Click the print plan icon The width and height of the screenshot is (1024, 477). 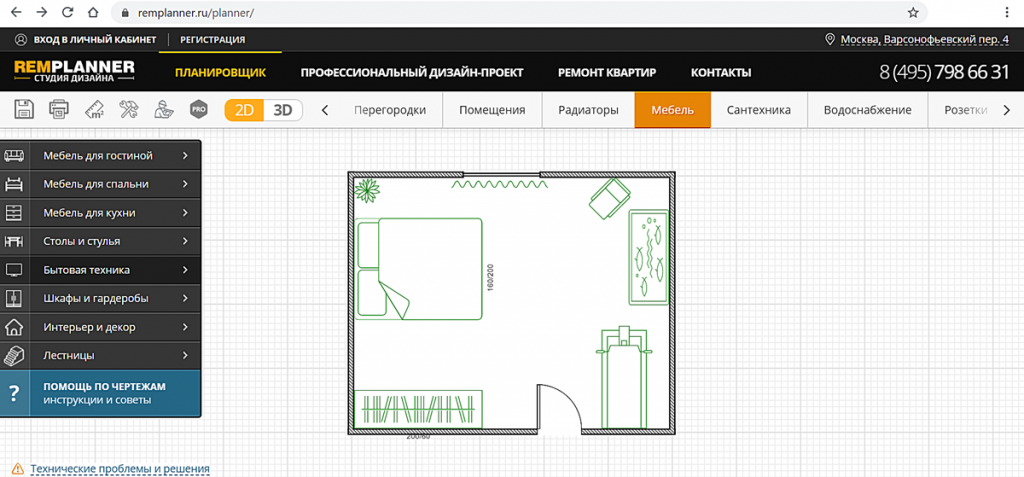tap(59, 109)
